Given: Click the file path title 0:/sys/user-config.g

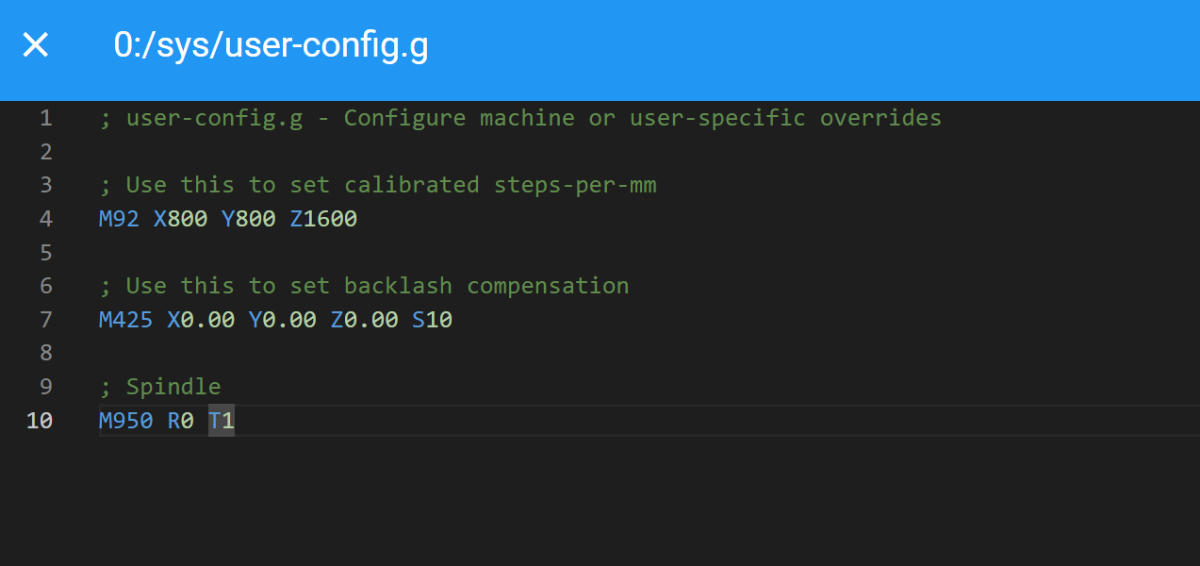Looking at the screenshot, I should (x=271, y=46).
